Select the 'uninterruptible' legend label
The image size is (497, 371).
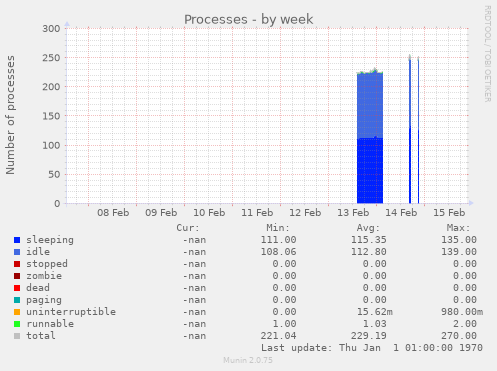click(x=71, y=312)
